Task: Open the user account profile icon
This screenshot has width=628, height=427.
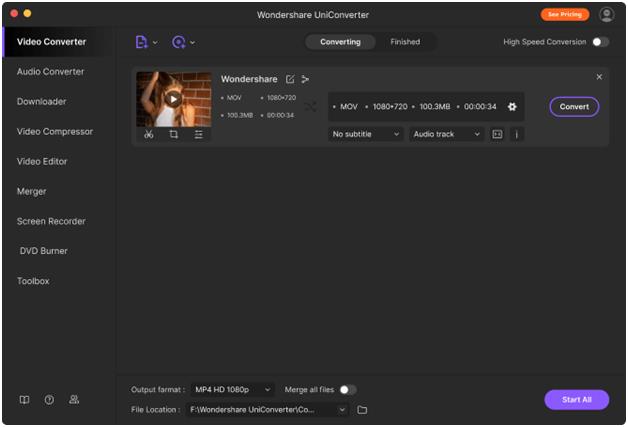Action: 606,14
